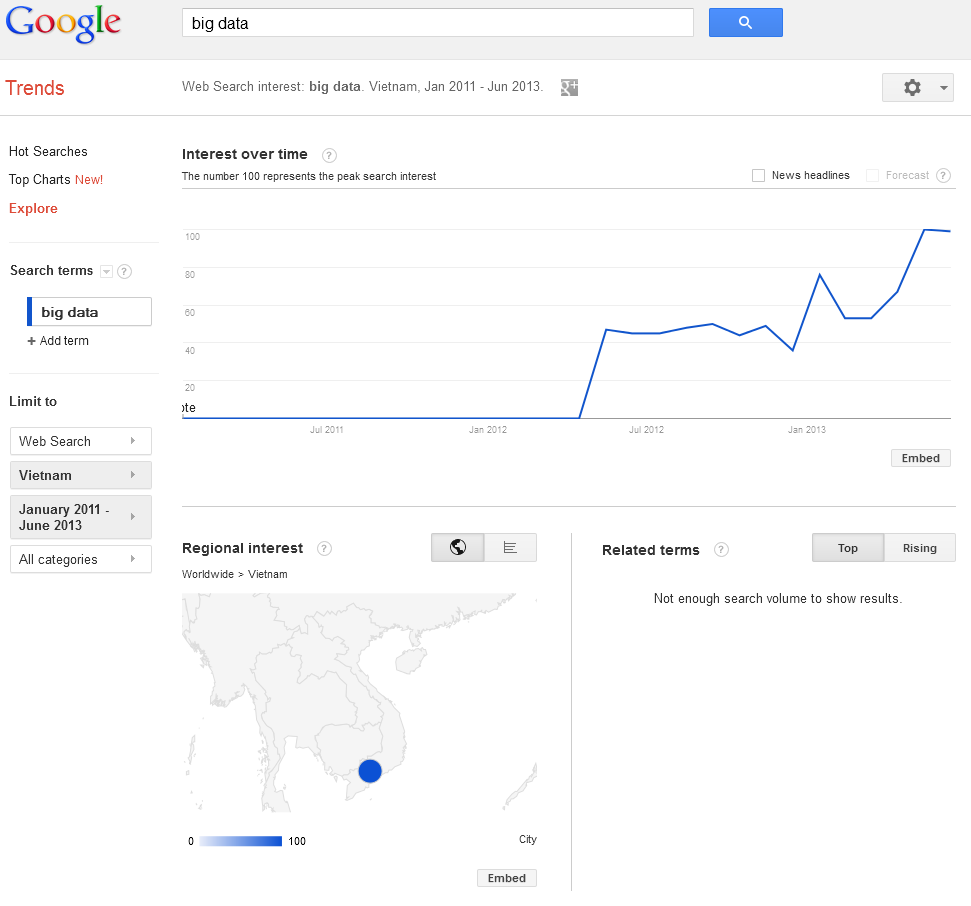Screen dimensions: 971x906
Task: Open the settings gear menu
Action: 917,88
